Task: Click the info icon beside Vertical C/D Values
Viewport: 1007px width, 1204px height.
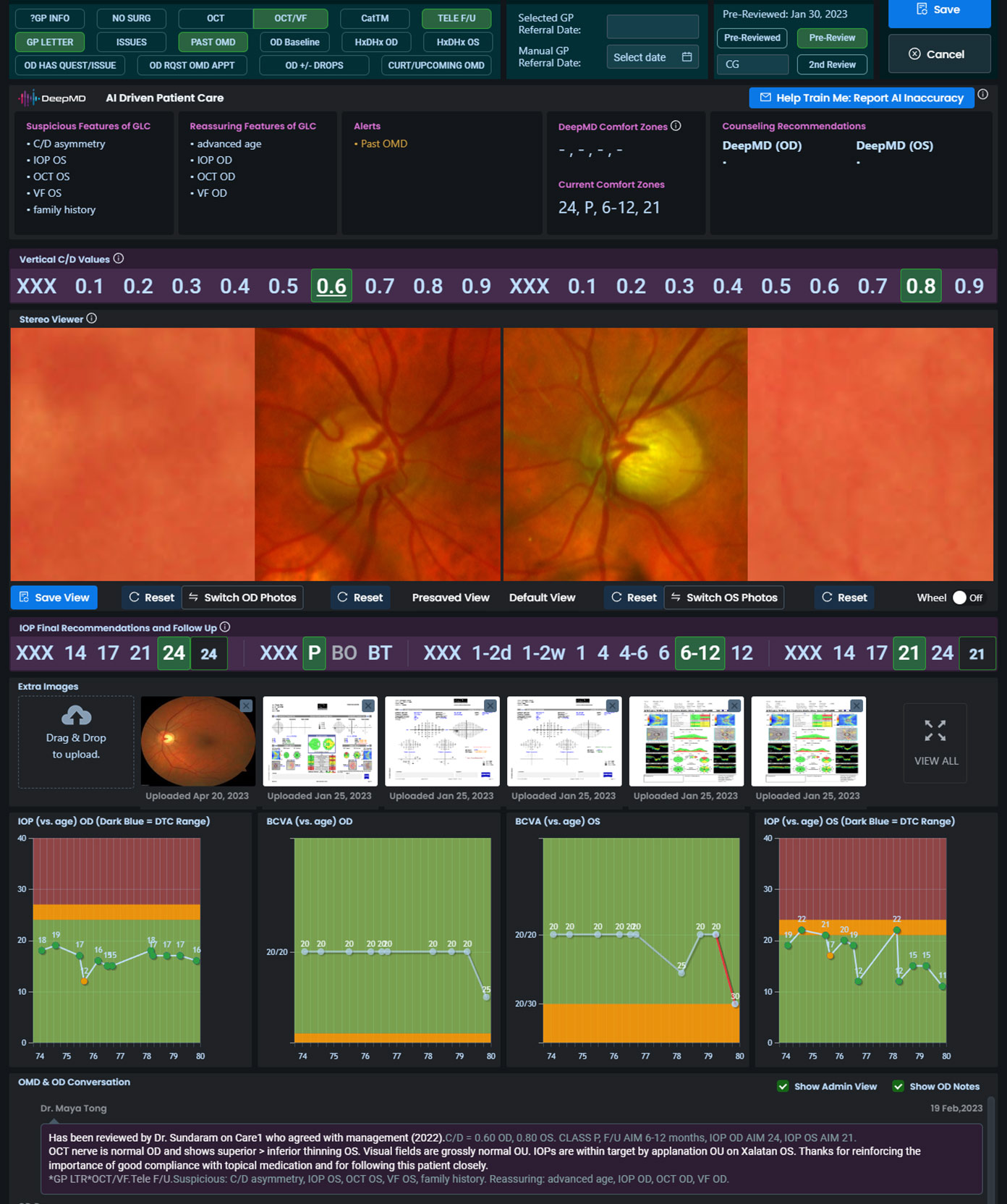Action: pyautogui.click(x=119, y=258)
